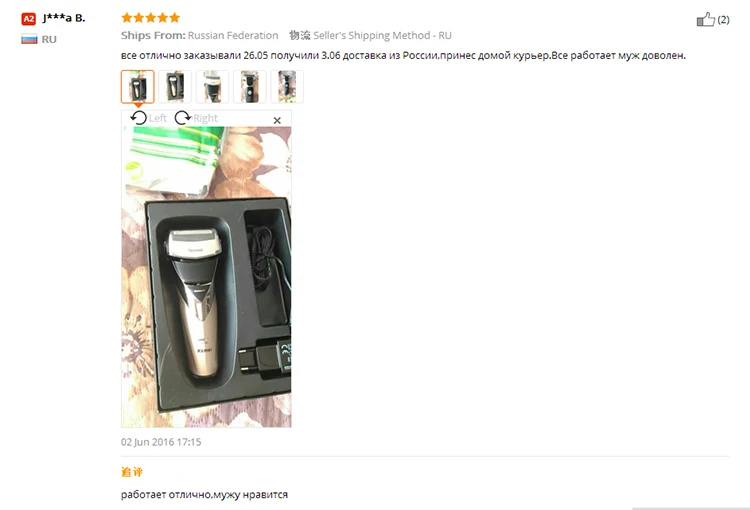
Task: Rotate the photo right using the icon
Action: [183, 118]
